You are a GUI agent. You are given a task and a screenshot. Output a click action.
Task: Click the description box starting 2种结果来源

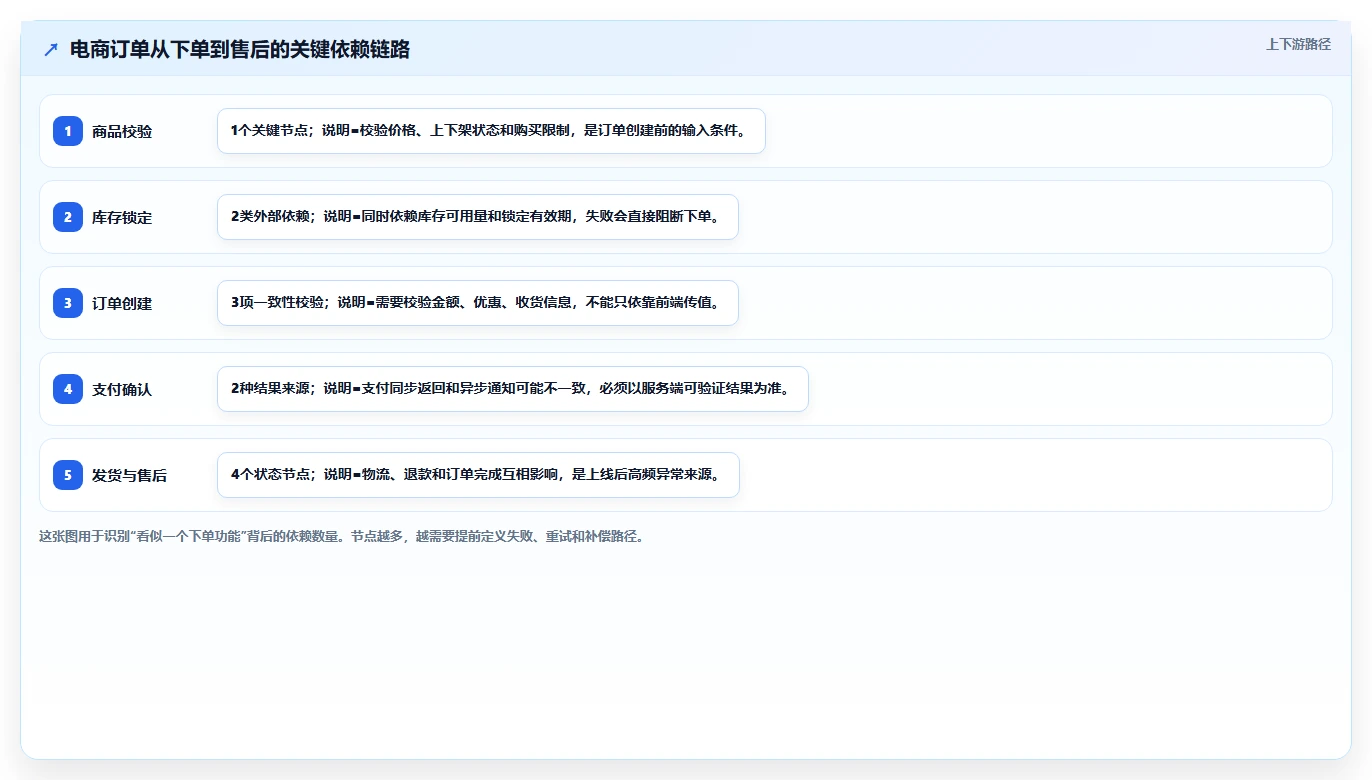(513, 389)
